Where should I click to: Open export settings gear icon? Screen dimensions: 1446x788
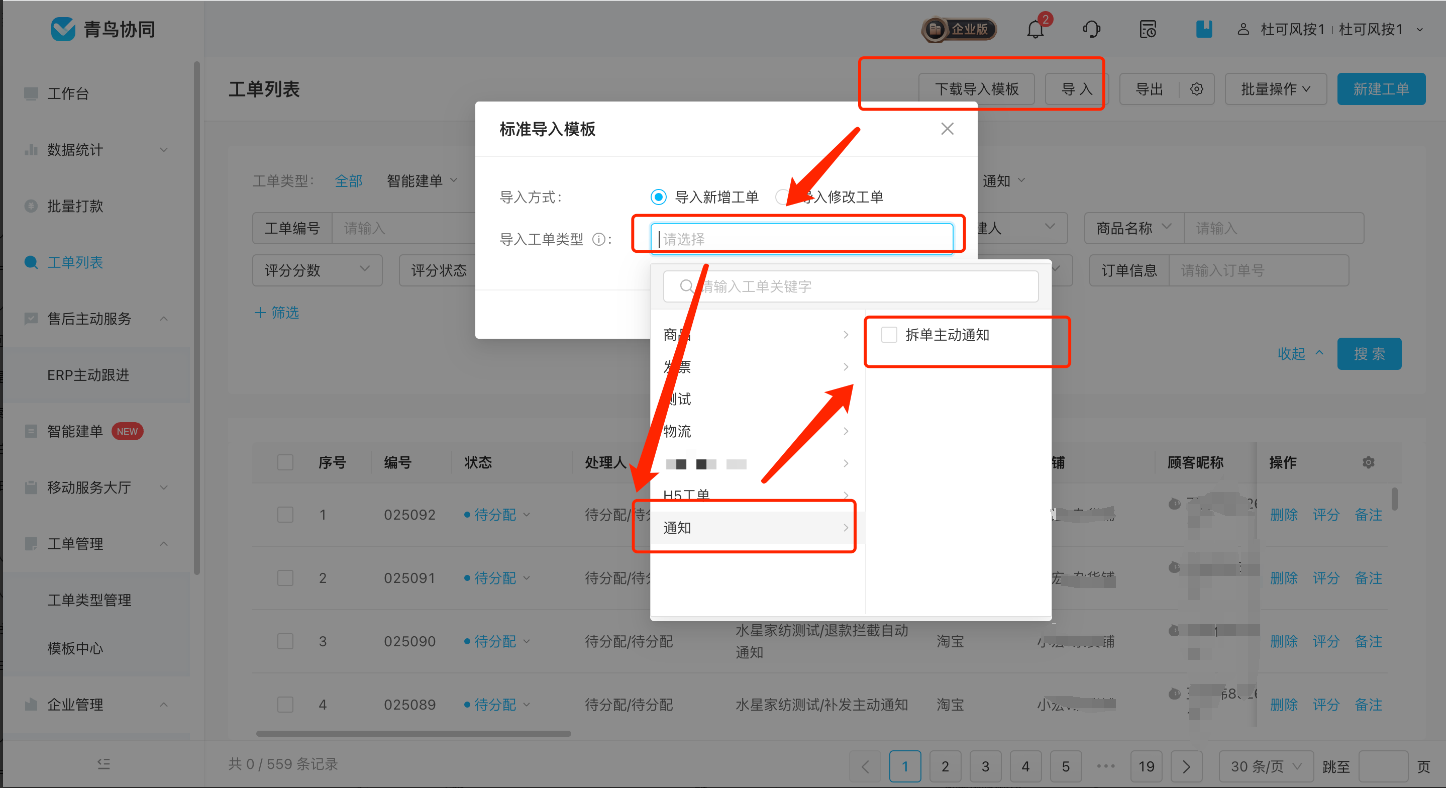click(x=1196, y=89)
